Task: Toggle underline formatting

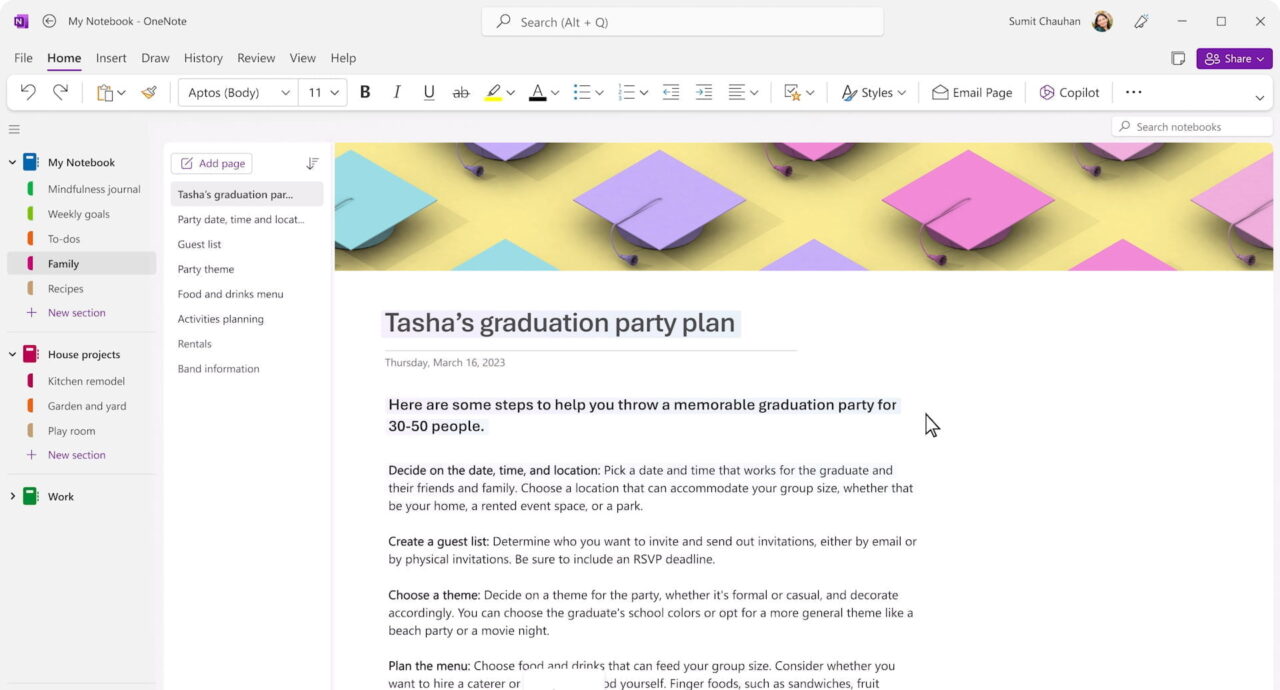Action: tap(428, 92)
